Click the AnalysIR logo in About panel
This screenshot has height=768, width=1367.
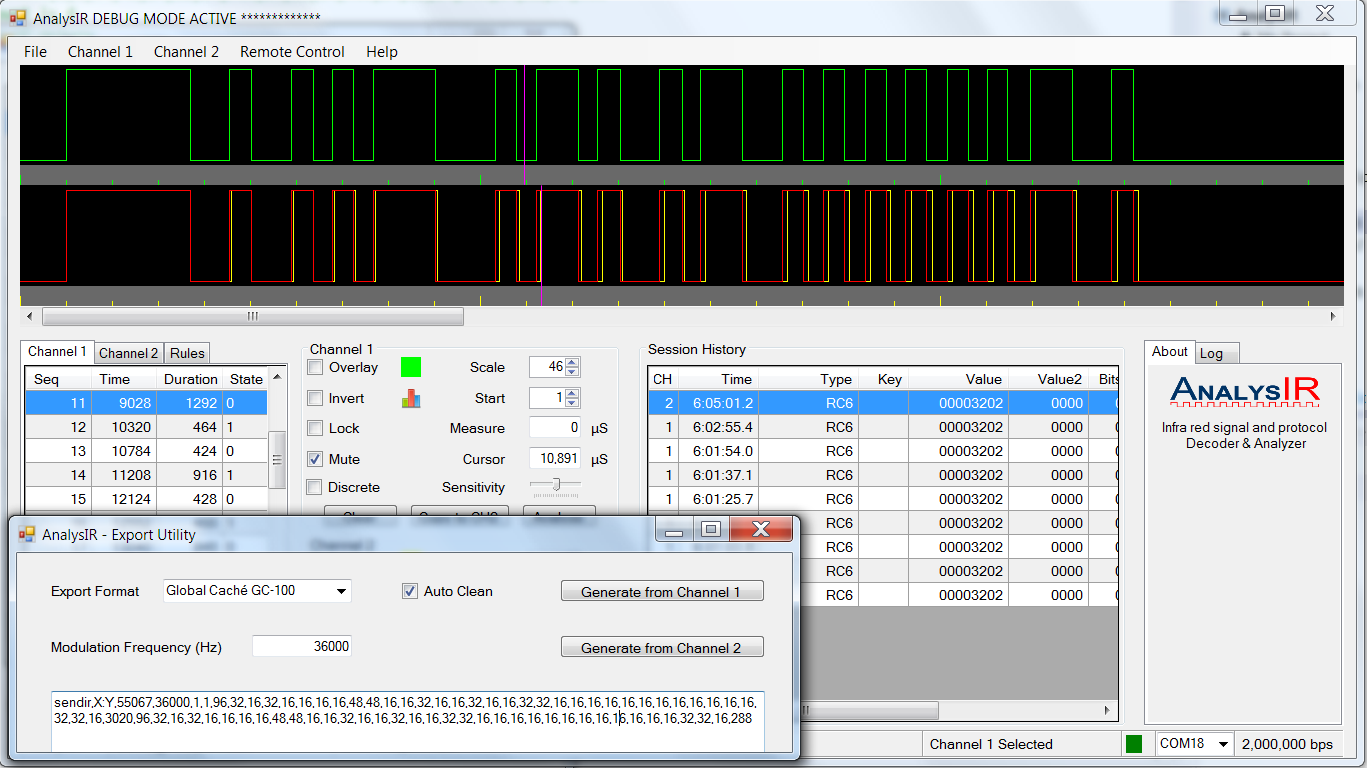click(1244, 392)
